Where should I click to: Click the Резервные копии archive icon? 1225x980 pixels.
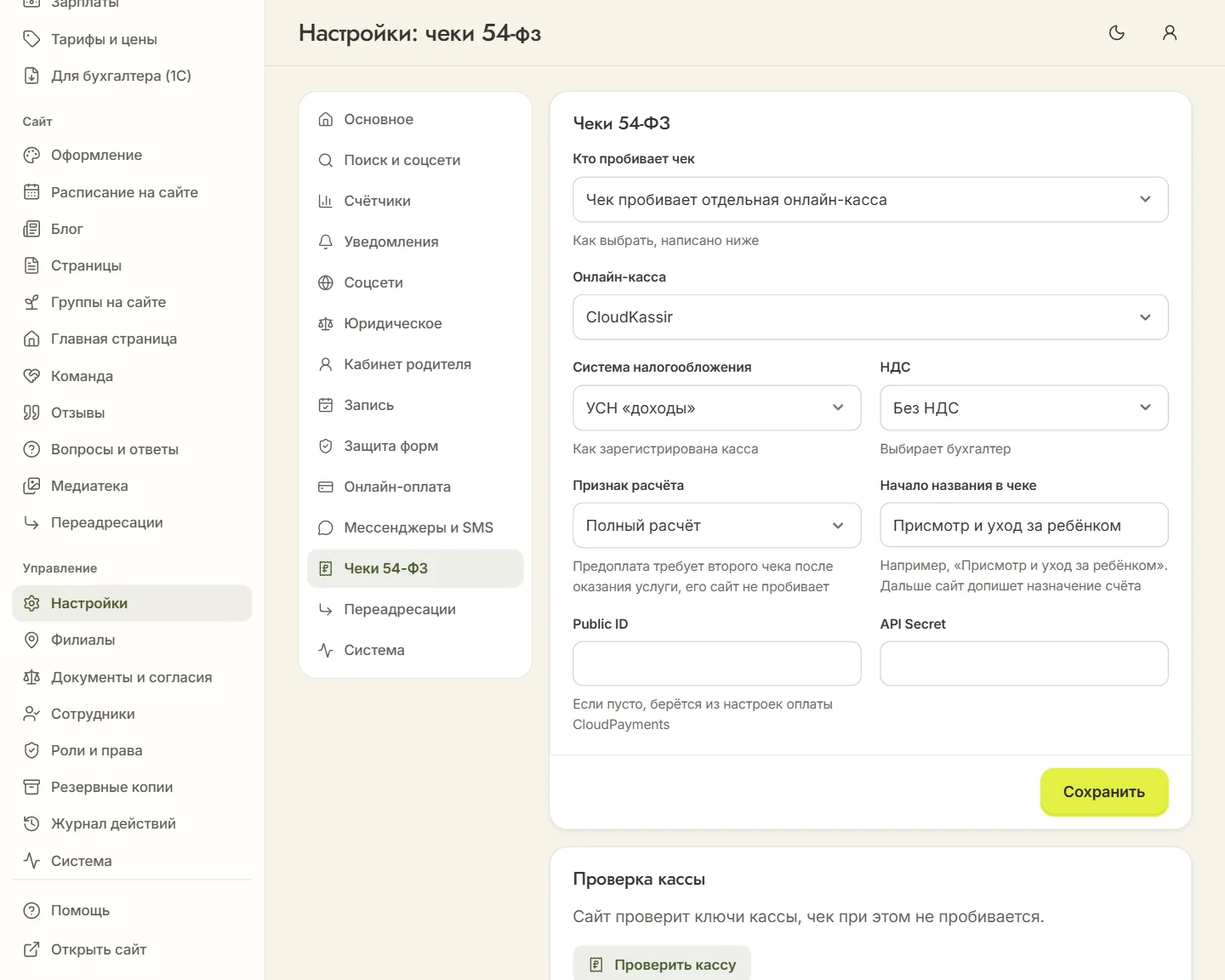[x=31, y=787]
